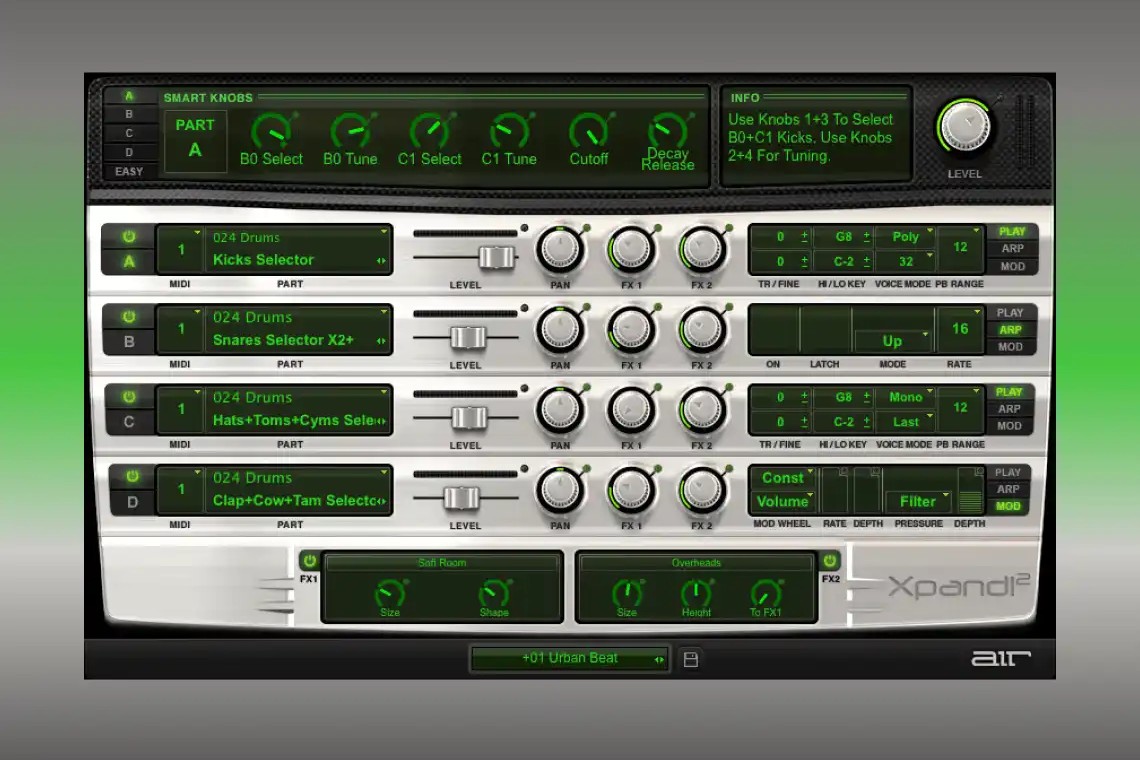The height and width of the screenshot is (760, 1140).
Task: Toggle the FX1 power button
Action: tap(310, 561)
